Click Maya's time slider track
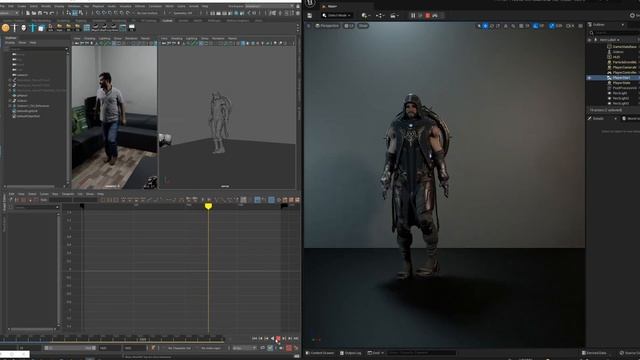The height and width of the screenshot is (360, 640). pyautogui.click(x=112, y=339)
